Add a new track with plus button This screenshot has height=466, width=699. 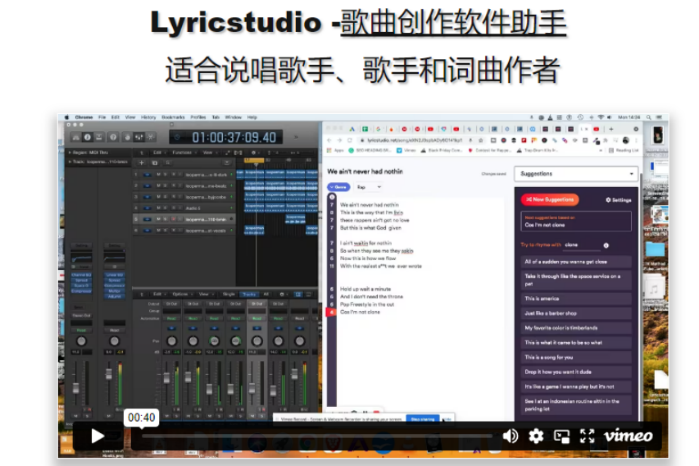coord(141,163)
